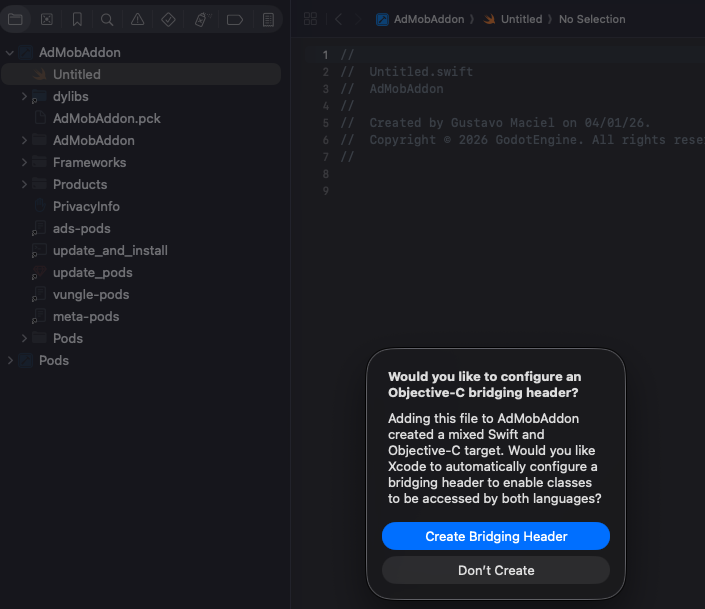Click the related items grid icon
The width and height of the screenshot is (705, 609).
(x=310, y=19)
